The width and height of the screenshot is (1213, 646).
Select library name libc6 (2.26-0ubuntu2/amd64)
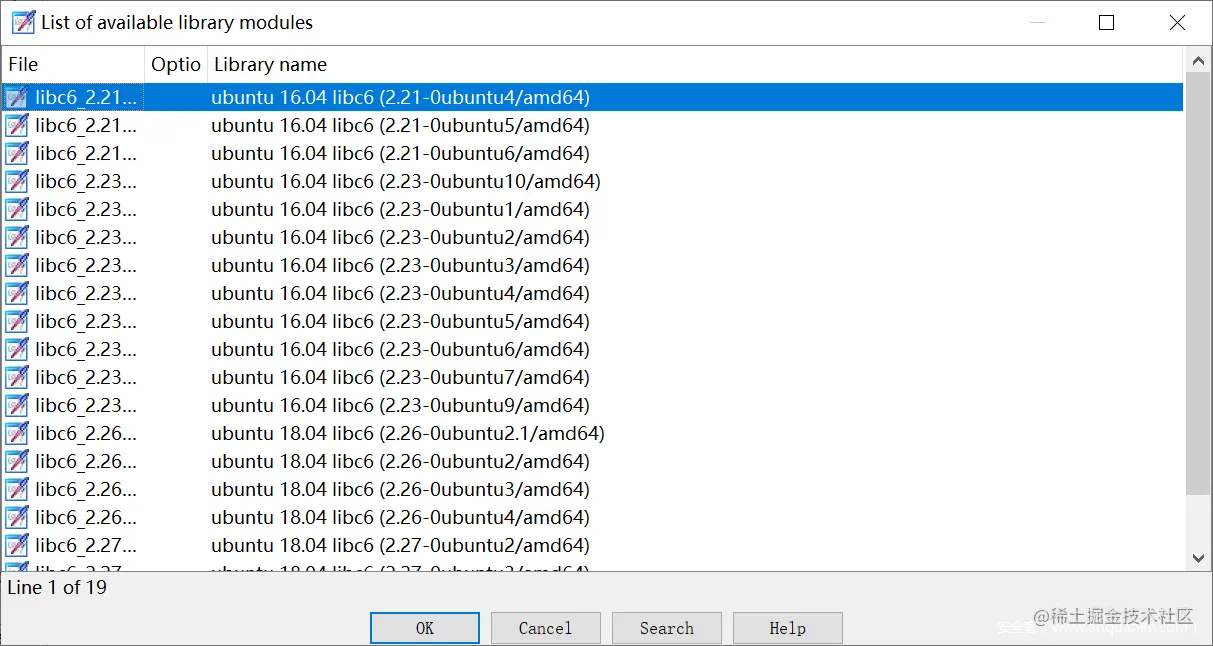400,462
